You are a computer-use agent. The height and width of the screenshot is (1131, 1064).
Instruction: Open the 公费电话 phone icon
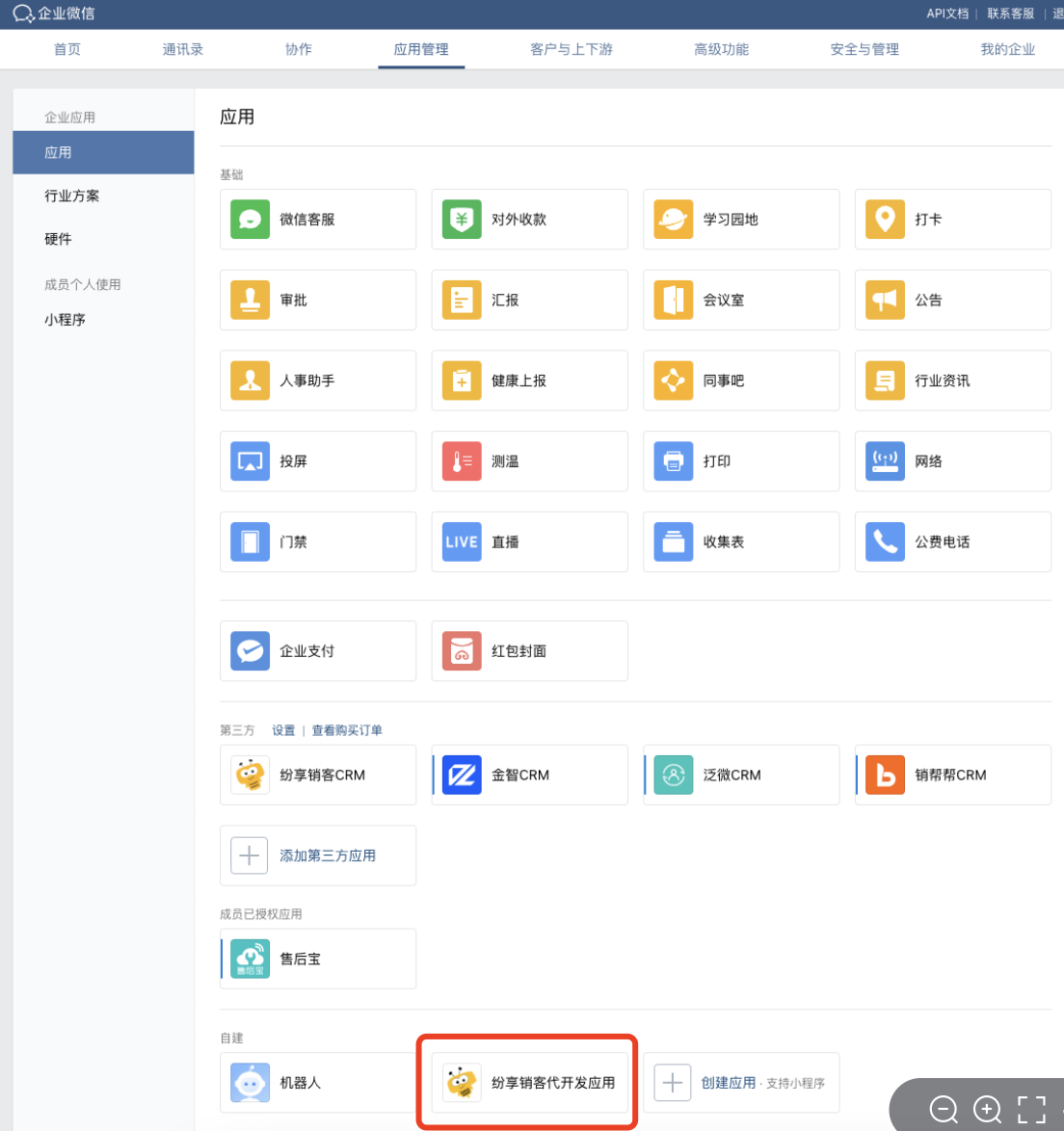[885, 542]
